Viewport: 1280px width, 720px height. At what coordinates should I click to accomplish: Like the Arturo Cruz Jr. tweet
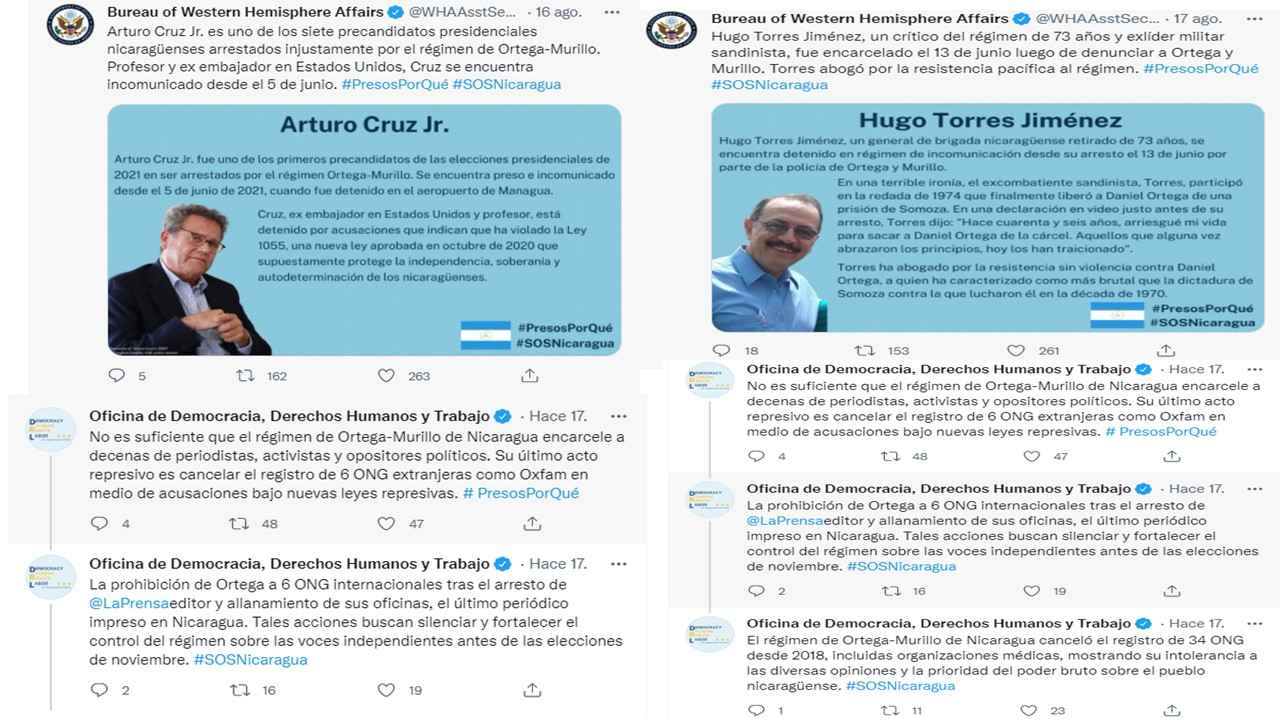(x=386, y=376)
